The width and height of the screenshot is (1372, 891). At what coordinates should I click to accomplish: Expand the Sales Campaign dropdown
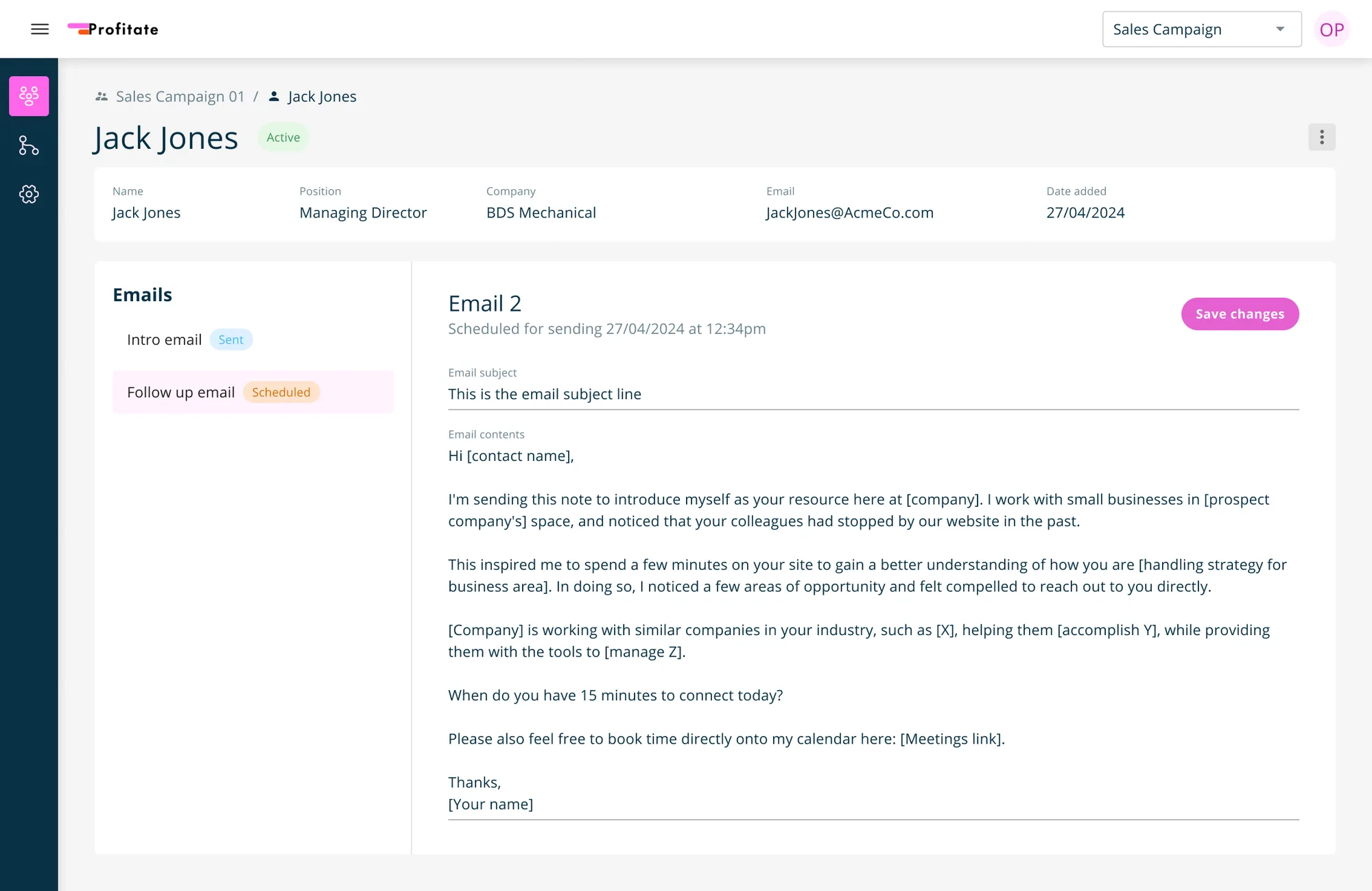1201,29
